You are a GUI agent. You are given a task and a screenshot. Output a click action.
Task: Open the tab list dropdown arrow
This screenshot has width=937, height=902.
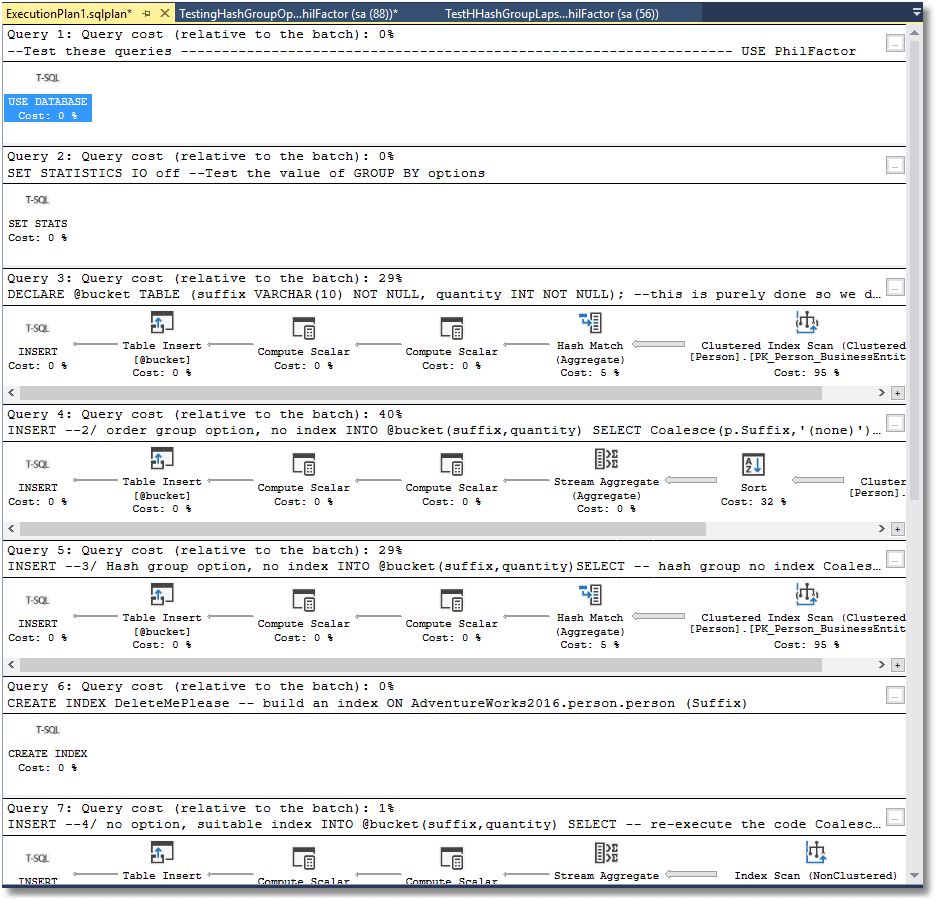(x=917, y=13)
